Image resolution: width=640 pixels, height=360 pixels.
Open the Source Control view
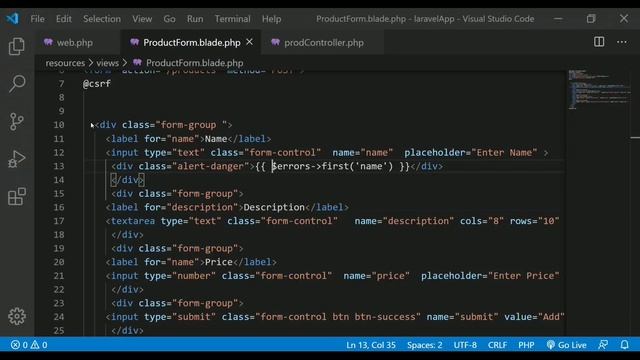(x=17, y=121)
